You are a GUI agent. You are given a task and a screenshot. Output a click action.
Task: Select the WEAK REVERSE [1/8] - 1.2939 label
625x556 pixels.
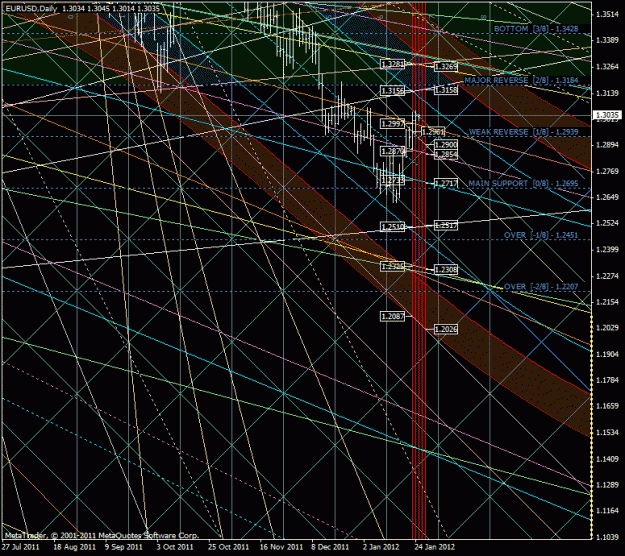point(523,132)
